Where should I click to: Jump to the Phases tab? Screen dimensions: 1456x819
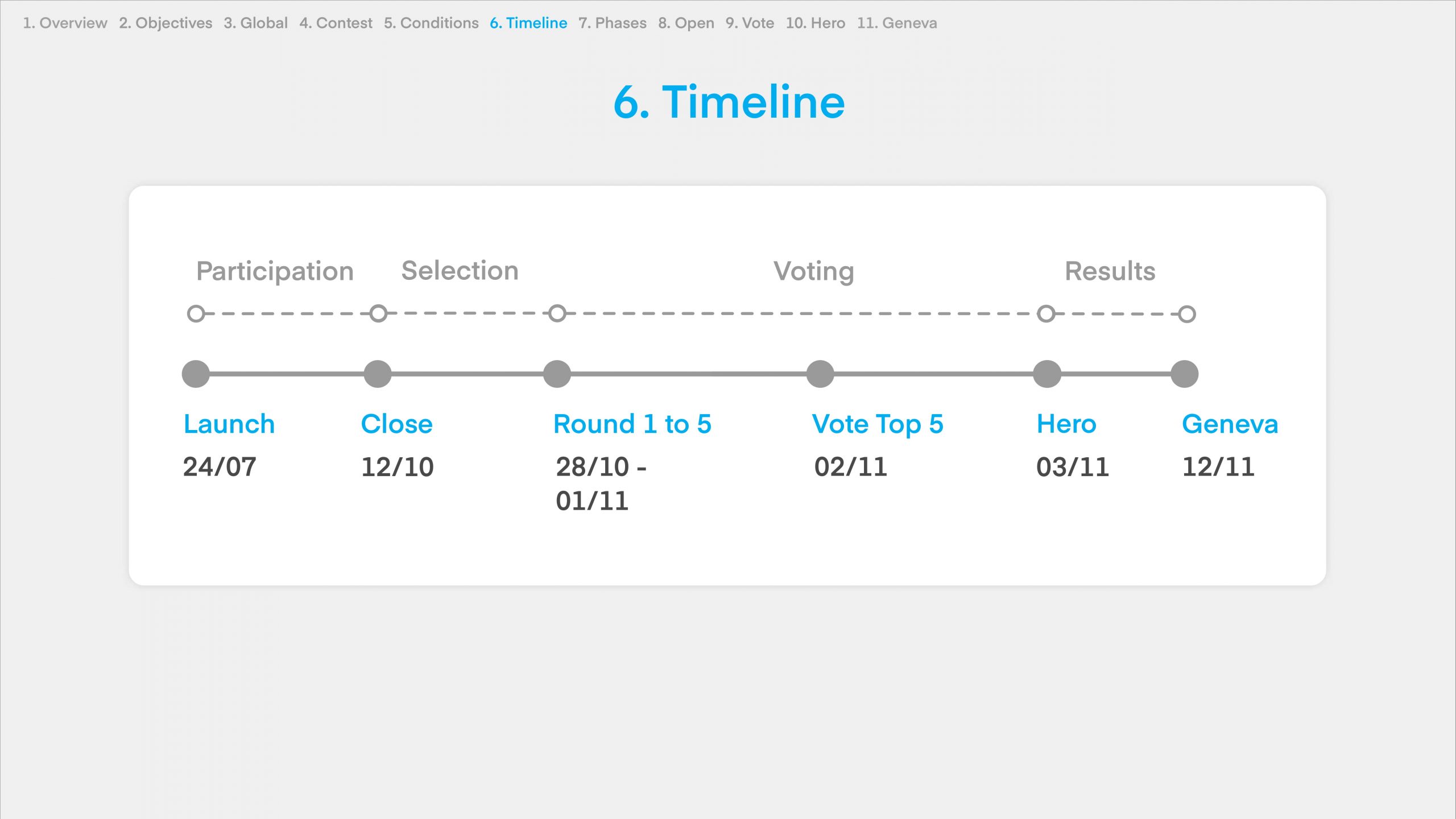613,23
